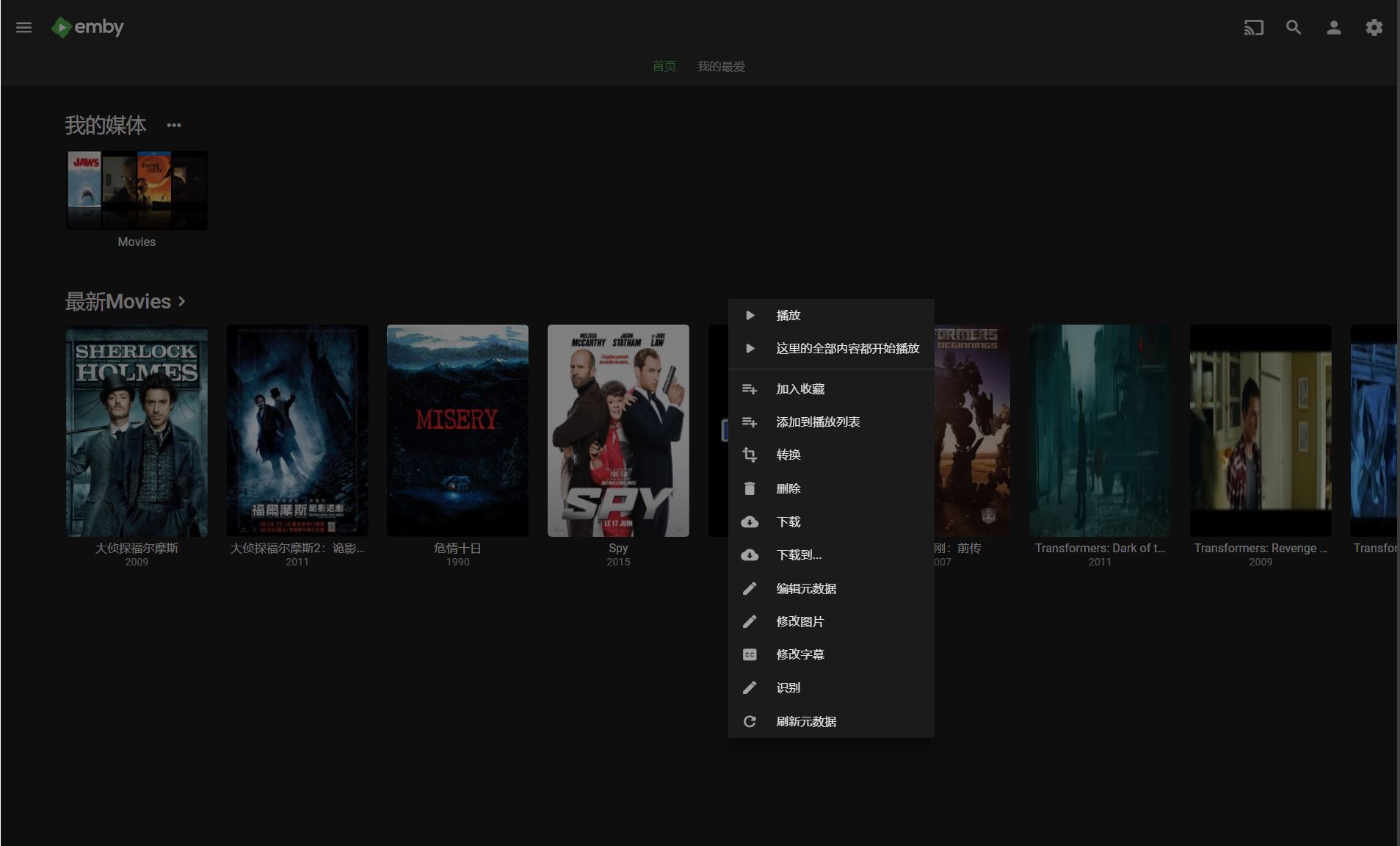This screenshot has height=846, width=1400.
Task: Expand the 我的媒体 three-dots options
Action: [173, 126]
